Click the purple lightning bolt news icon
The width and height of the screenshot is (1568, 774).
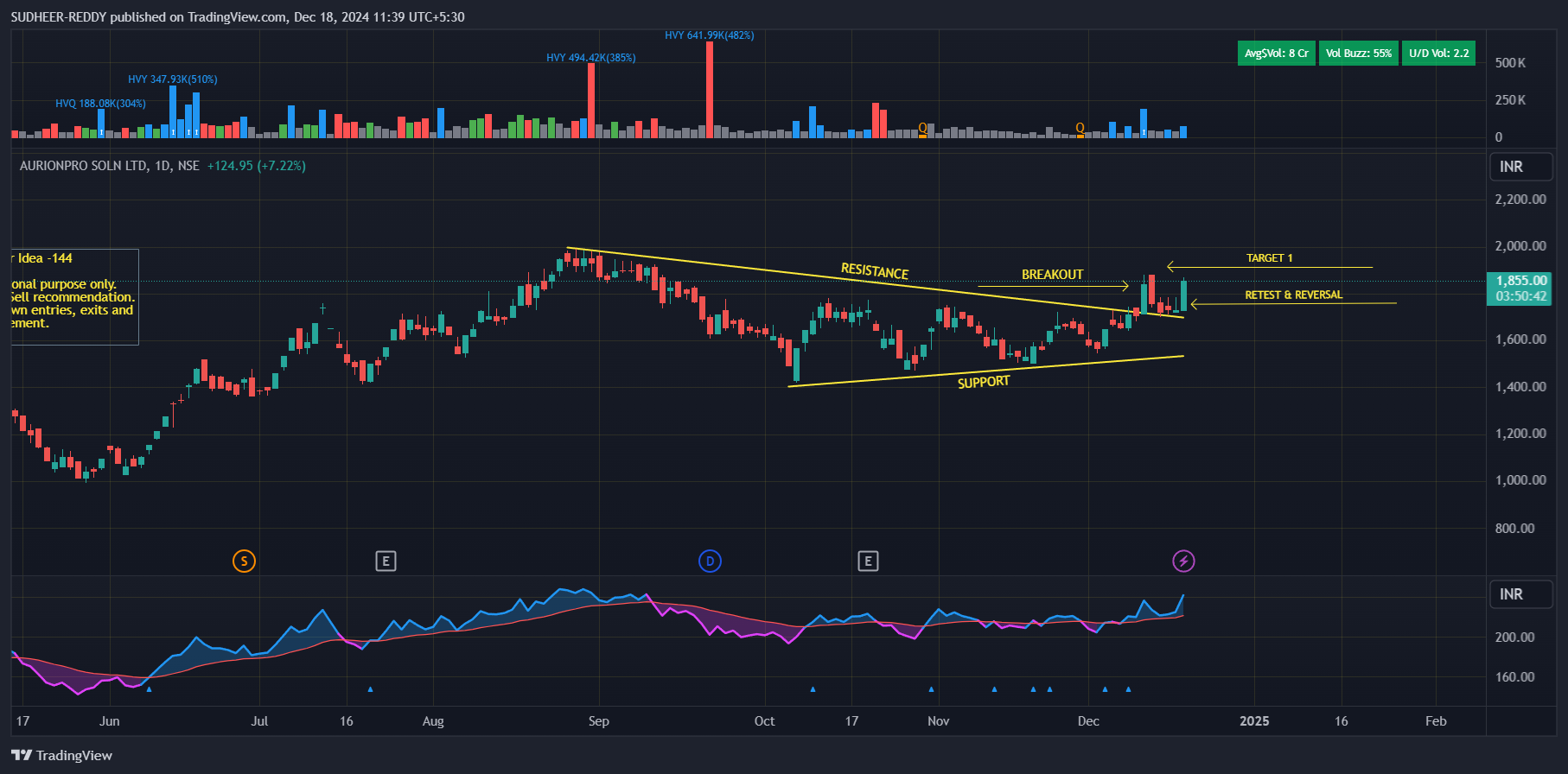[1183, 561]
